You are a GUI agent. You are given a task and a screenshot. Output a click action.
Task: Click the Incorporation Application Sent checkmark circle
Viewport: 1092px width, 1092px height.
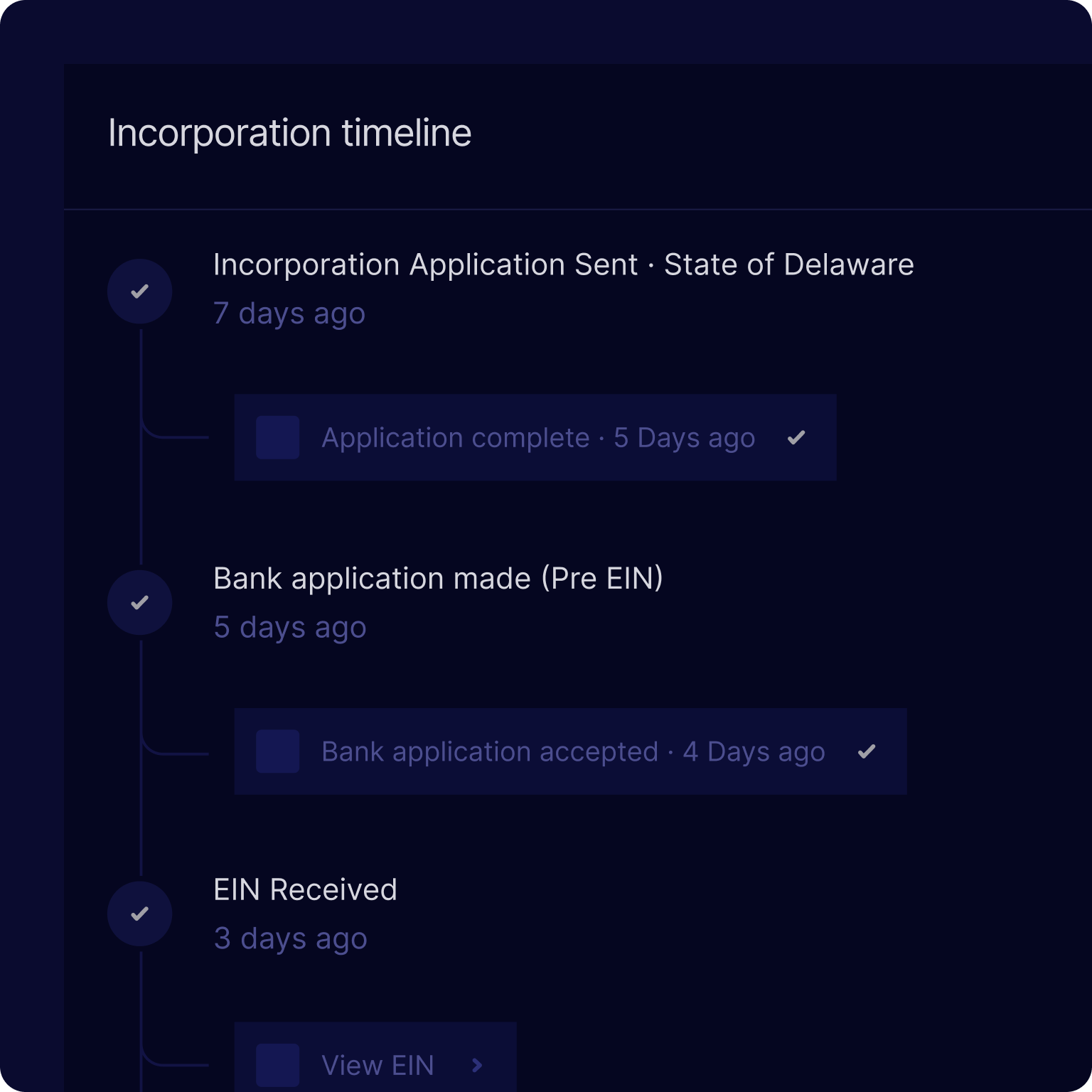140,291
